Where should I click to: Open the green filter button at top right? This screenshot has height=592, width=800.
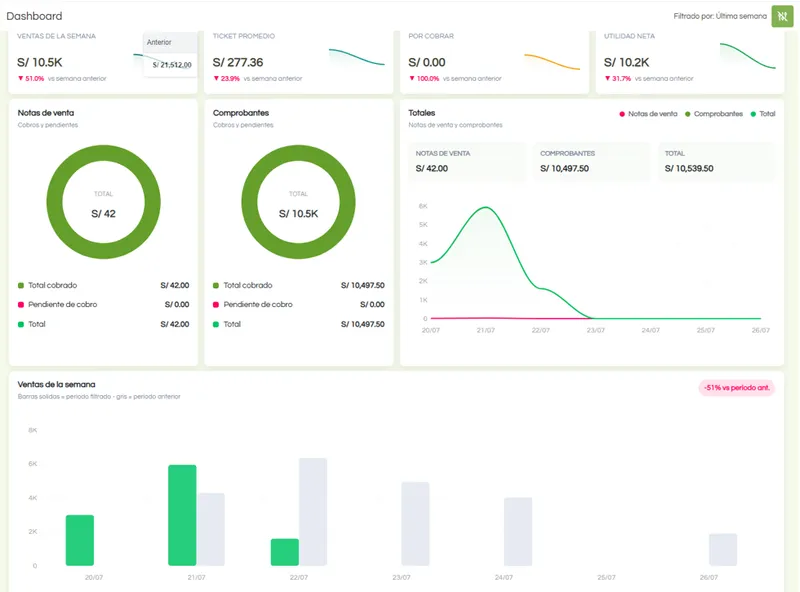pos(782,16)
